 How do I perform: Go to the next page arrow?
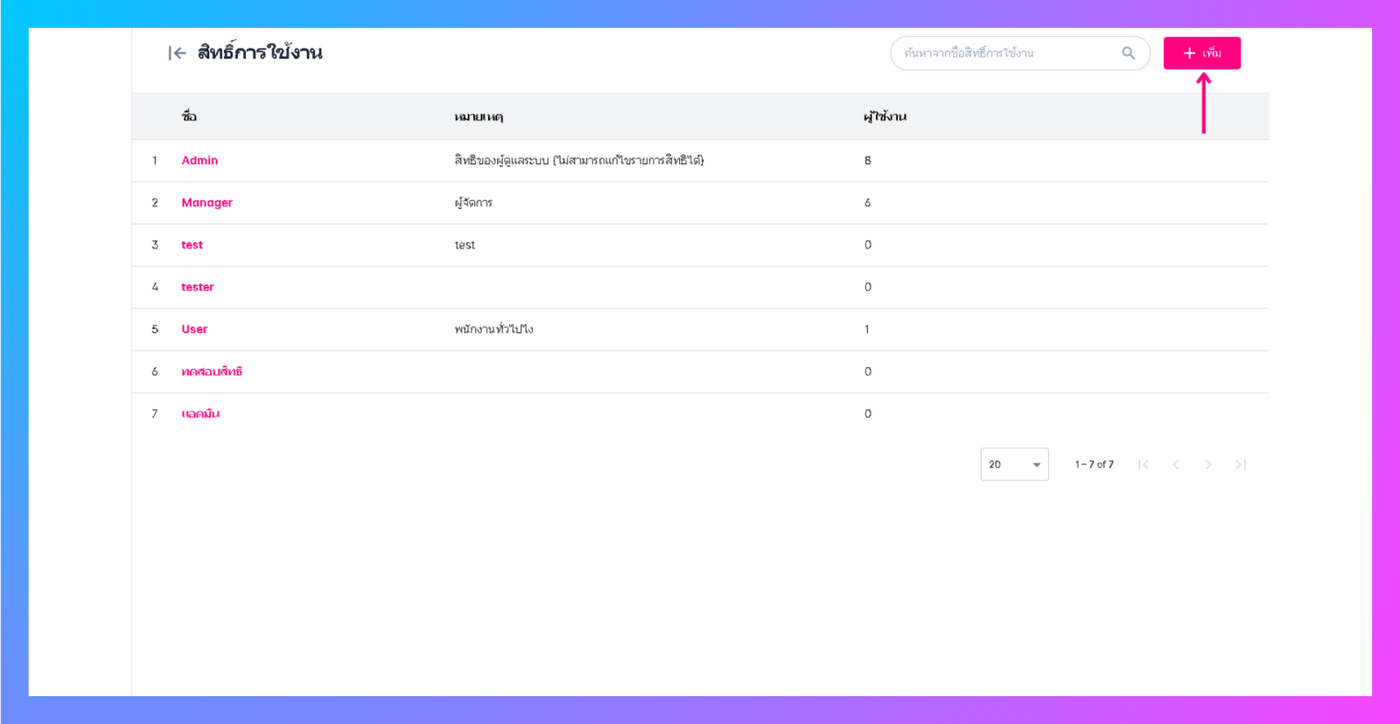(x=1208, y=465)
